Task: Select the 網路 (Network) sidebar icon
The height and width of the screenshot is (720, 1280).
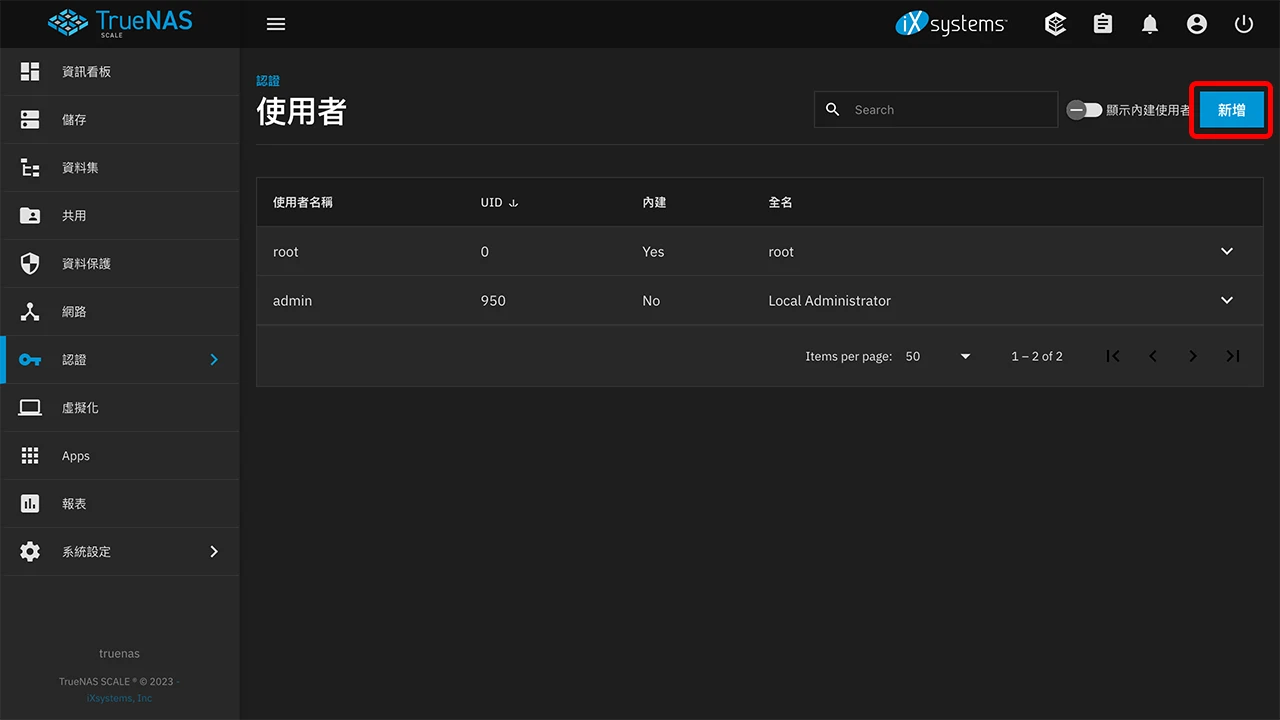Action: pos(74,311)
